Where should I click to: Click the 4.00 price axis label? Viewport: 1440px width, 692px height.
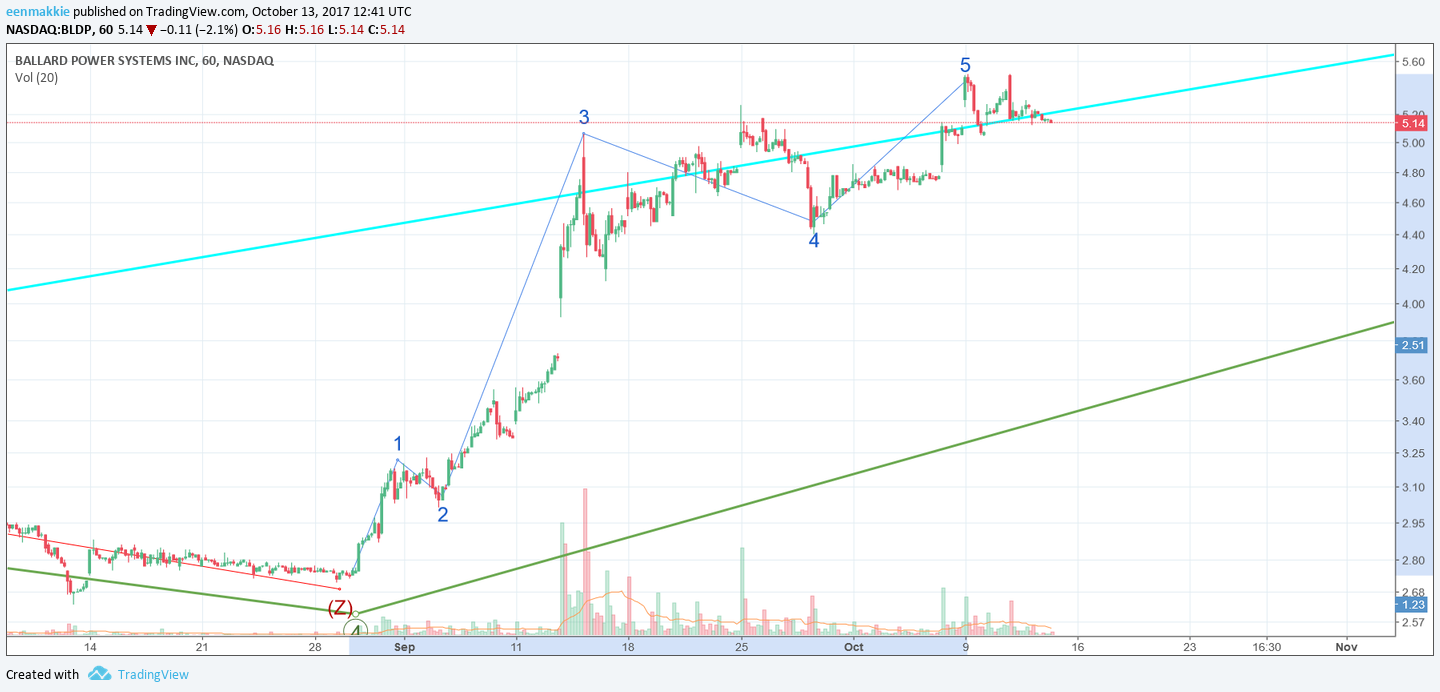1413,304
